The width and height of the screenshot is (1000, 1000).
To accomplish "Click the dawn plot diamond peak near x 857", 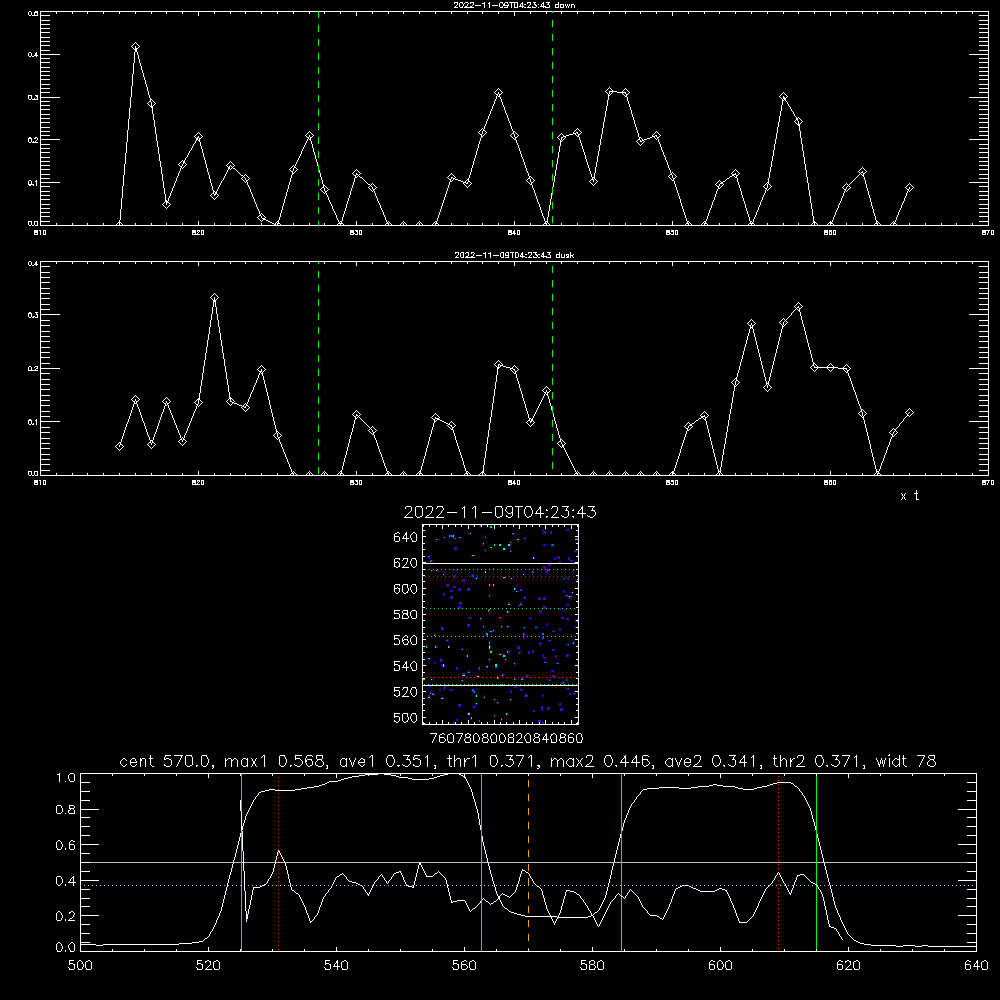I will pyautogui.click(x=783, y=97).
